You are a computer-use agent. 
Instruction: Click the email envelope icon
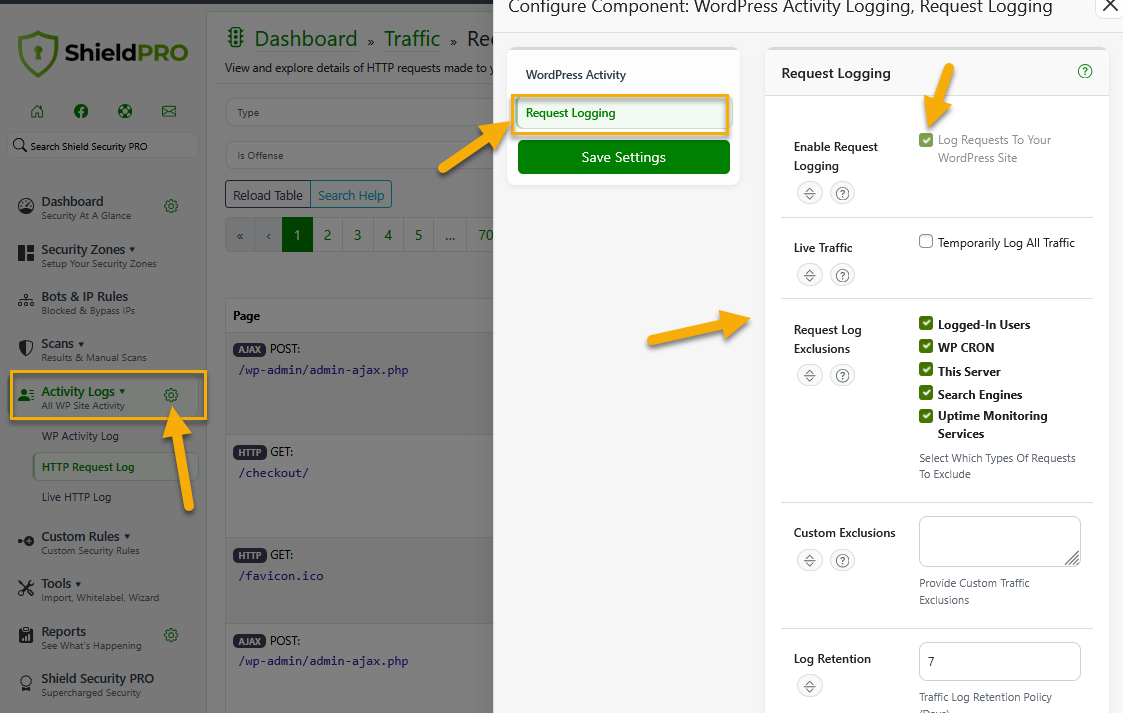pos(169,111)
